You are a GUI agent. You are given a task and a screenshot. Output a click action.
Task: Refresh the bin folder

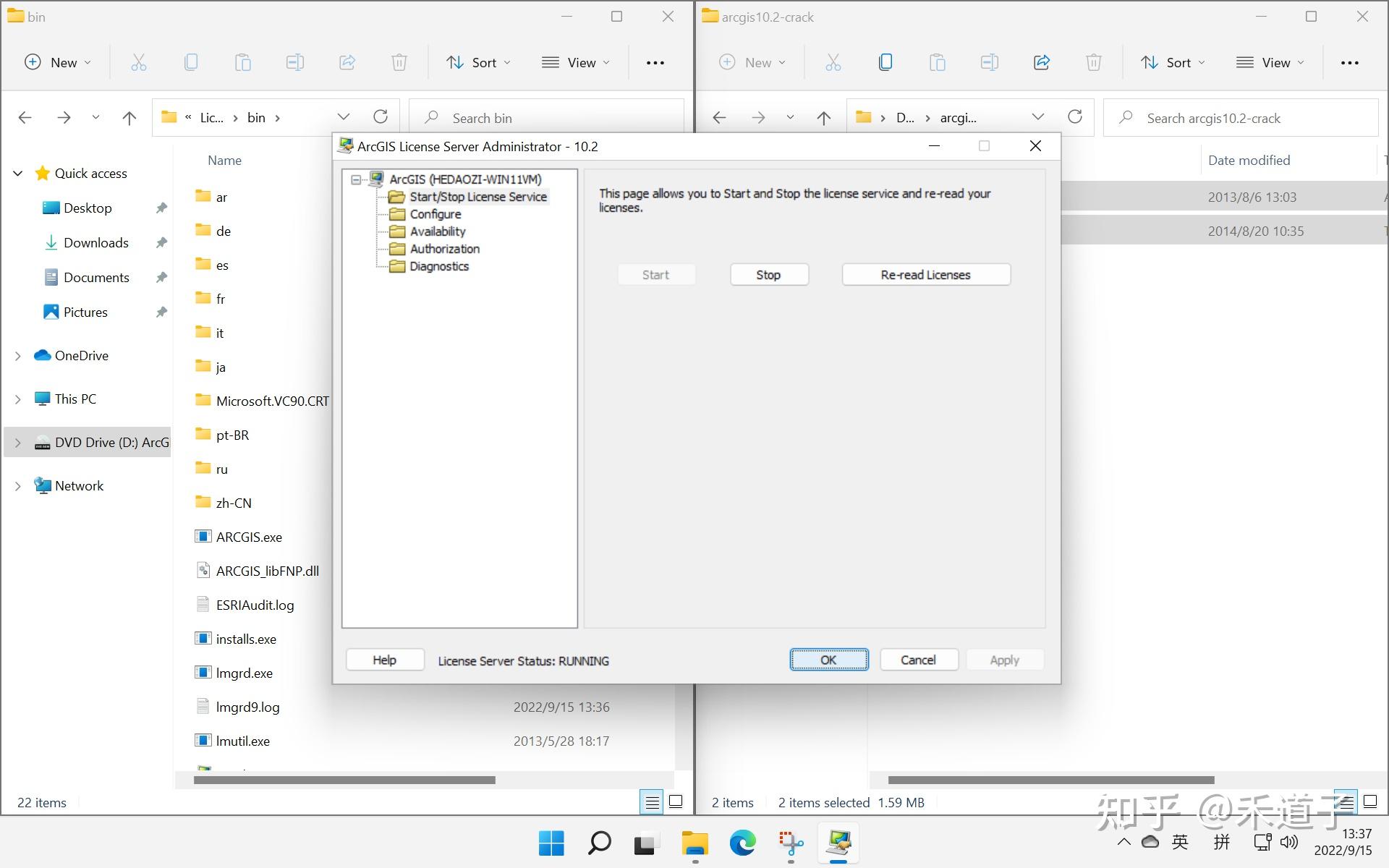[x=381, y=117]
